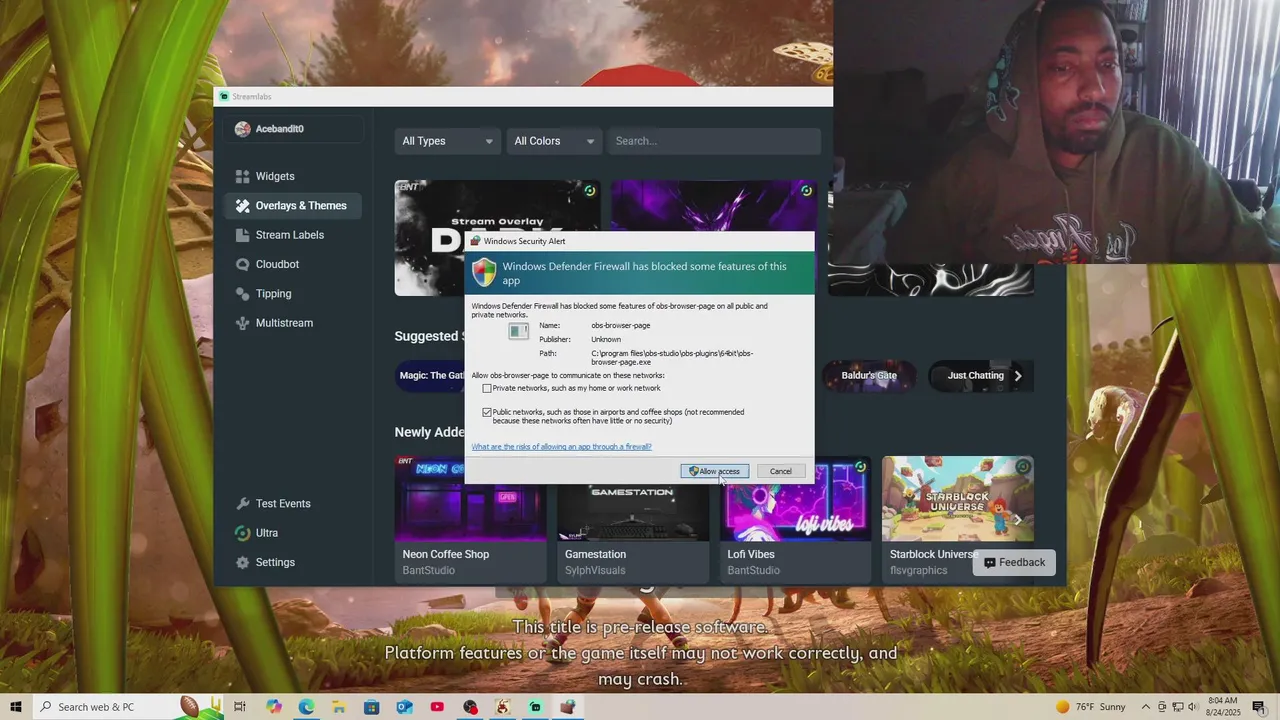The width and height of the screenshot is (1280, 720).
Task: Click the Cloudbot icon in sidebar
Action: point(242,264)
